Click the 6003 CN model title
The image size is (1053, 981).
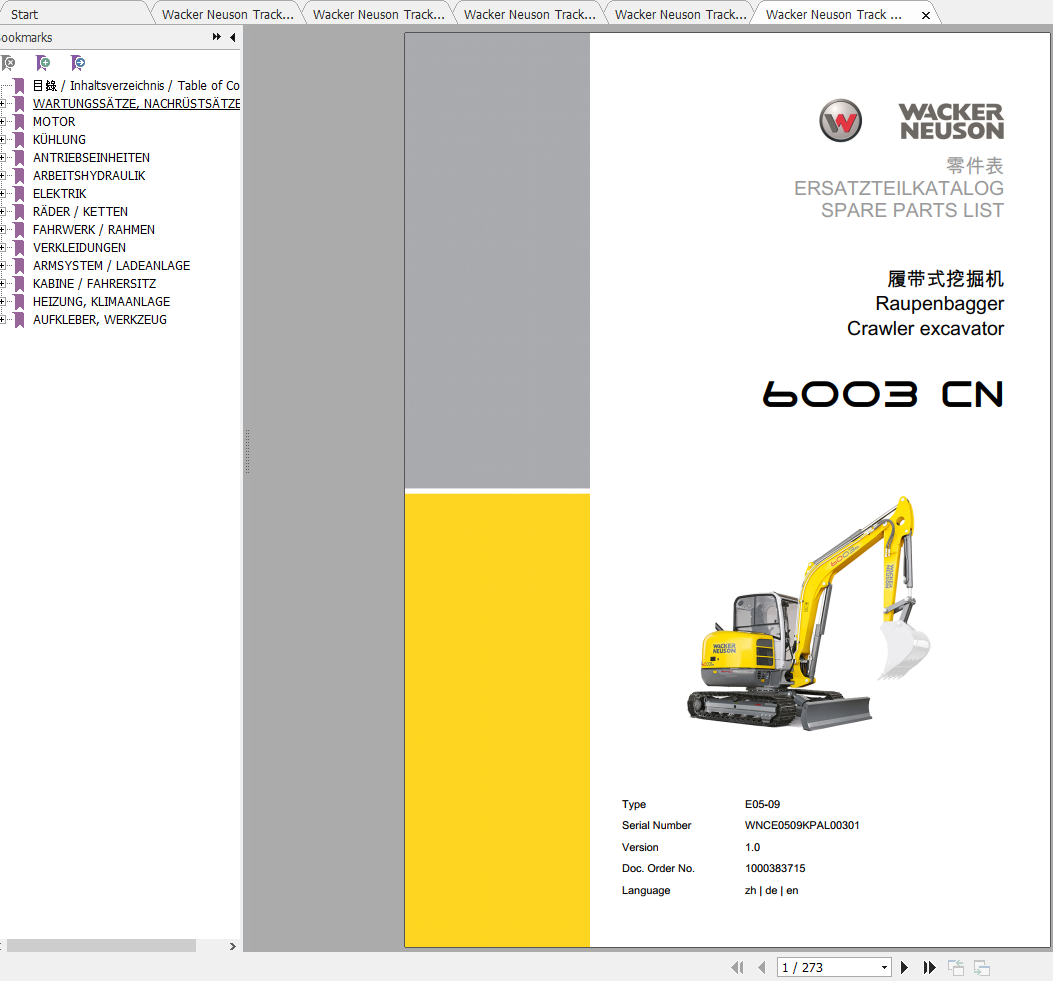pyautogui.click(x=883, y=394)
